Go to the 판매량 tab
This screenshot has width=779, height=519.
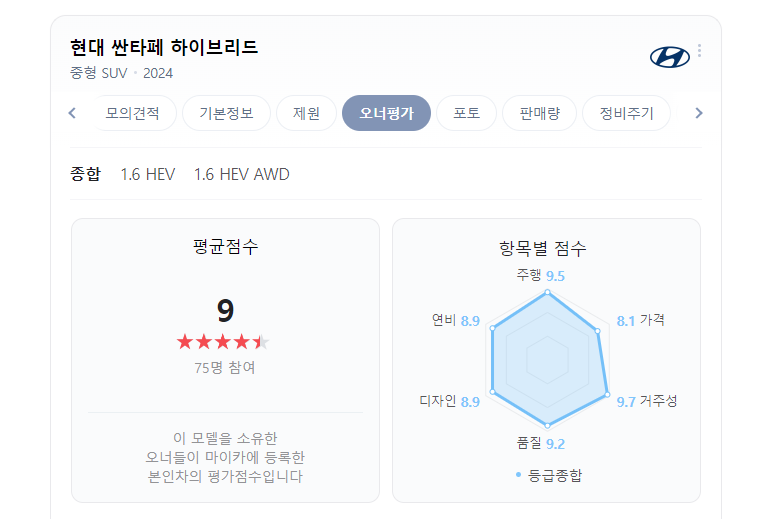coord(539,113)
